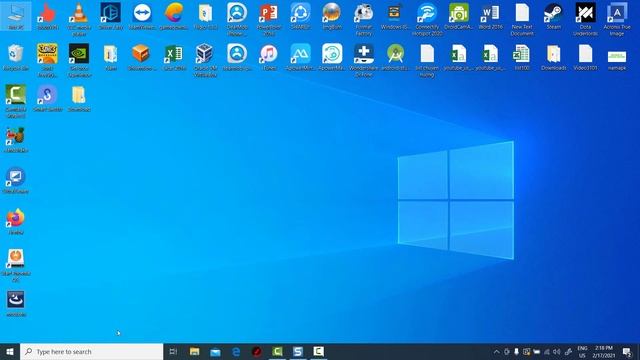Select the NVIDIA GeForce Experience shortcut
Image resolution: width=640 pixels, height=360 pixels.
click(79, 60)
